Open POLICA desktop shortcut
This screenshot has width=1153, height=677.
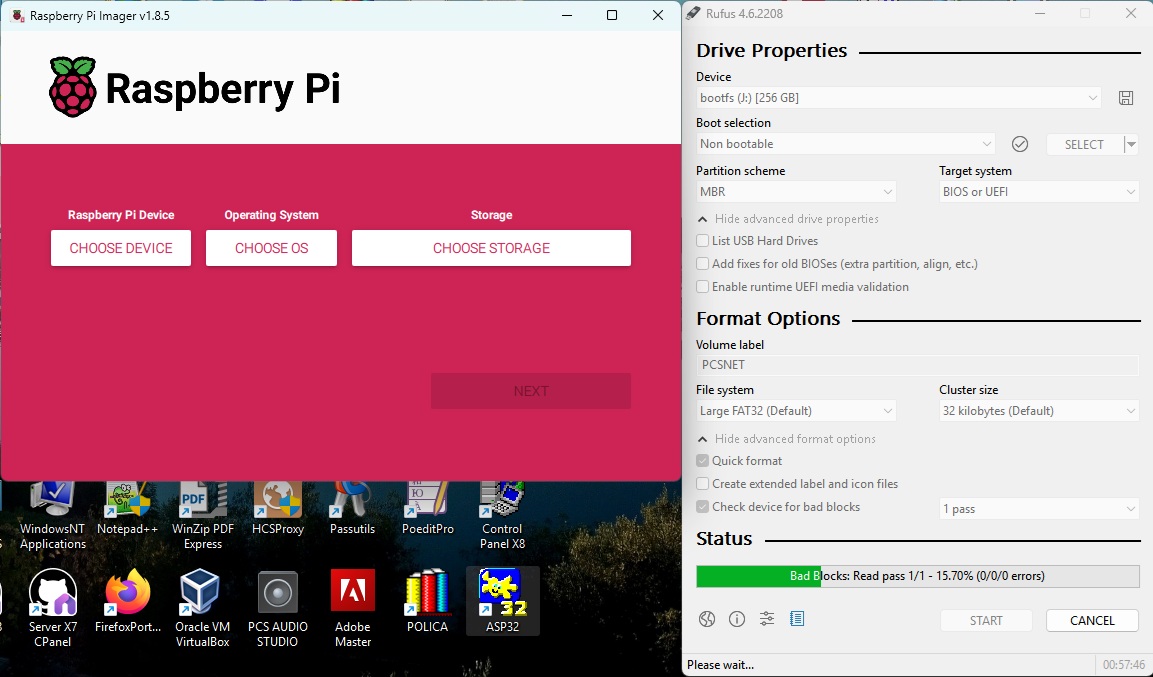point(427,601)
